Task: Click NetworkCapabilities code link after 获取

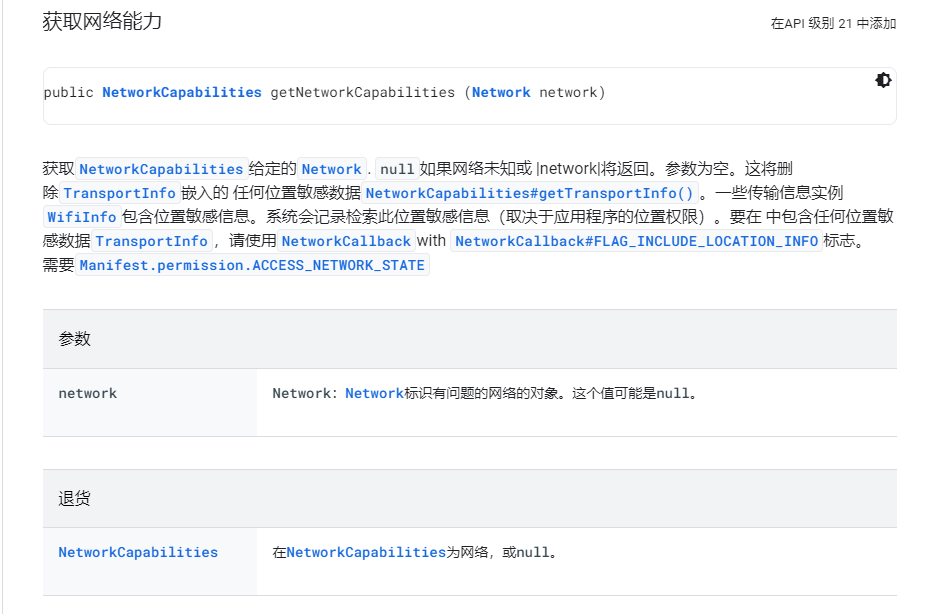Action: tap(161, 169)
